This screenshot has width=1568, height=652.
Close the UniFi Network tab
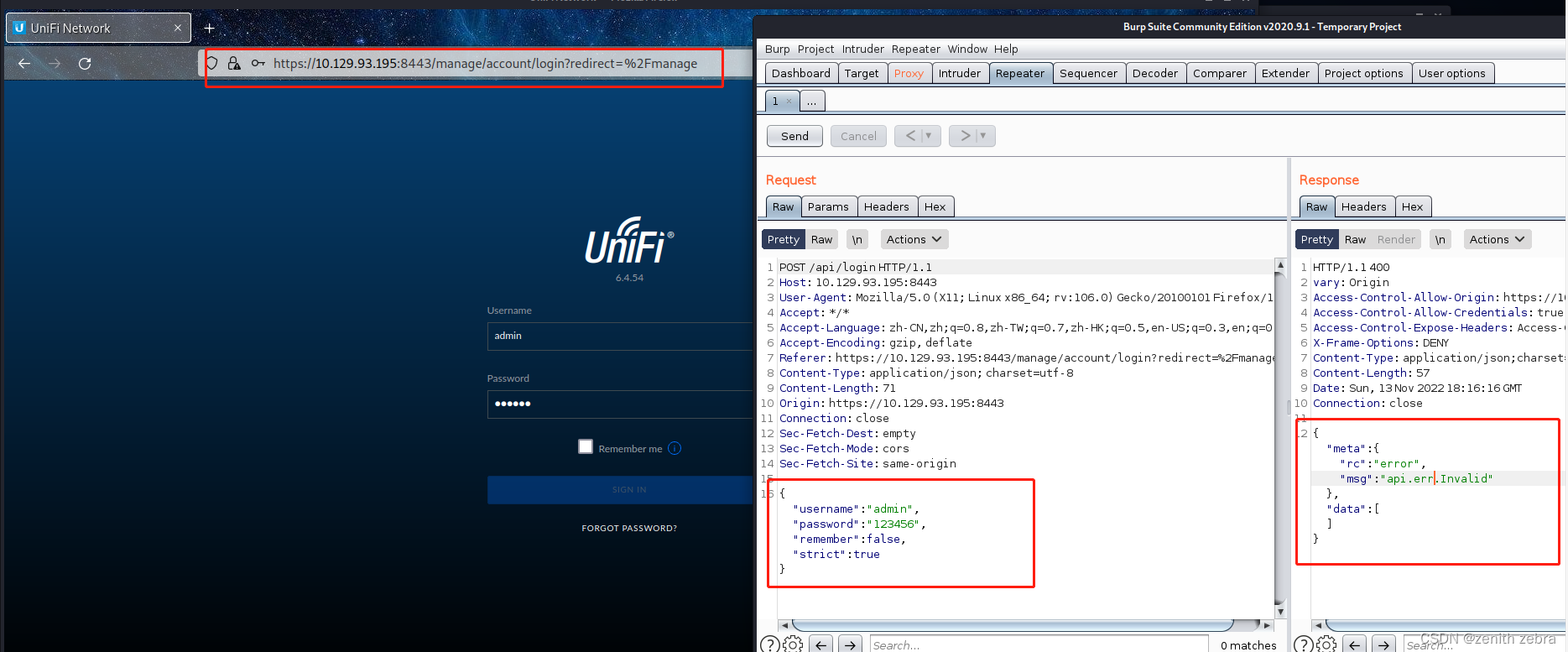178,28
